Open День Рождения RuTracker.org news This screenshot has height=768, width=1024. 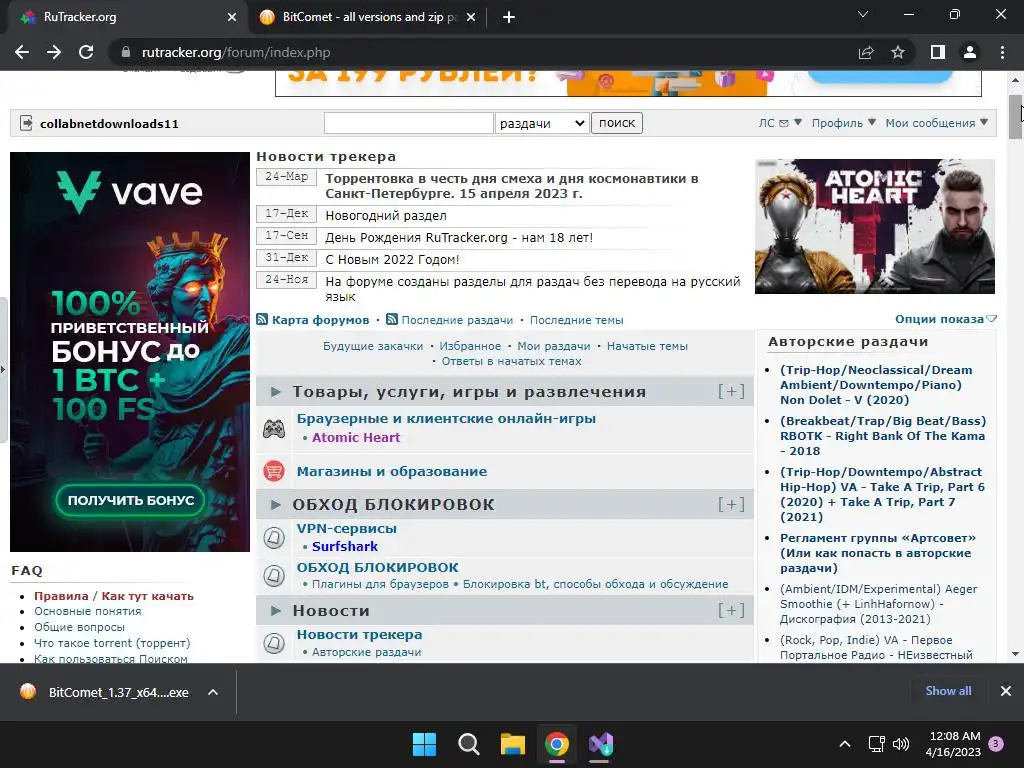point(458,238)
